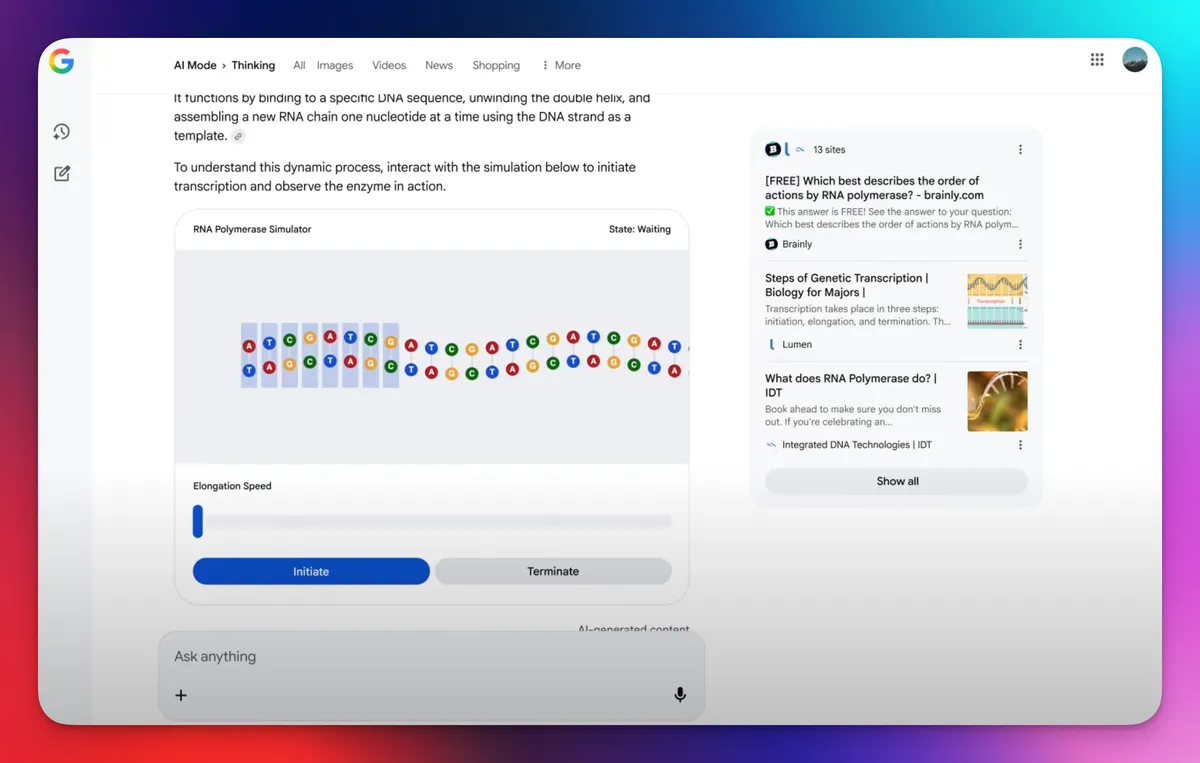Click the Elongation Speed slider handle
The width and height of the screenshot is (1200, 763).
(x=198, y=521)
